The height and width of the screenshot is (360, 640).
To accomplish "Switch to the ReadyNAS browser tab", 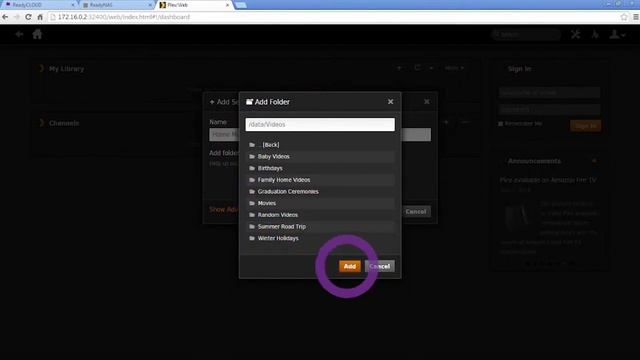I will coord(116,5).
